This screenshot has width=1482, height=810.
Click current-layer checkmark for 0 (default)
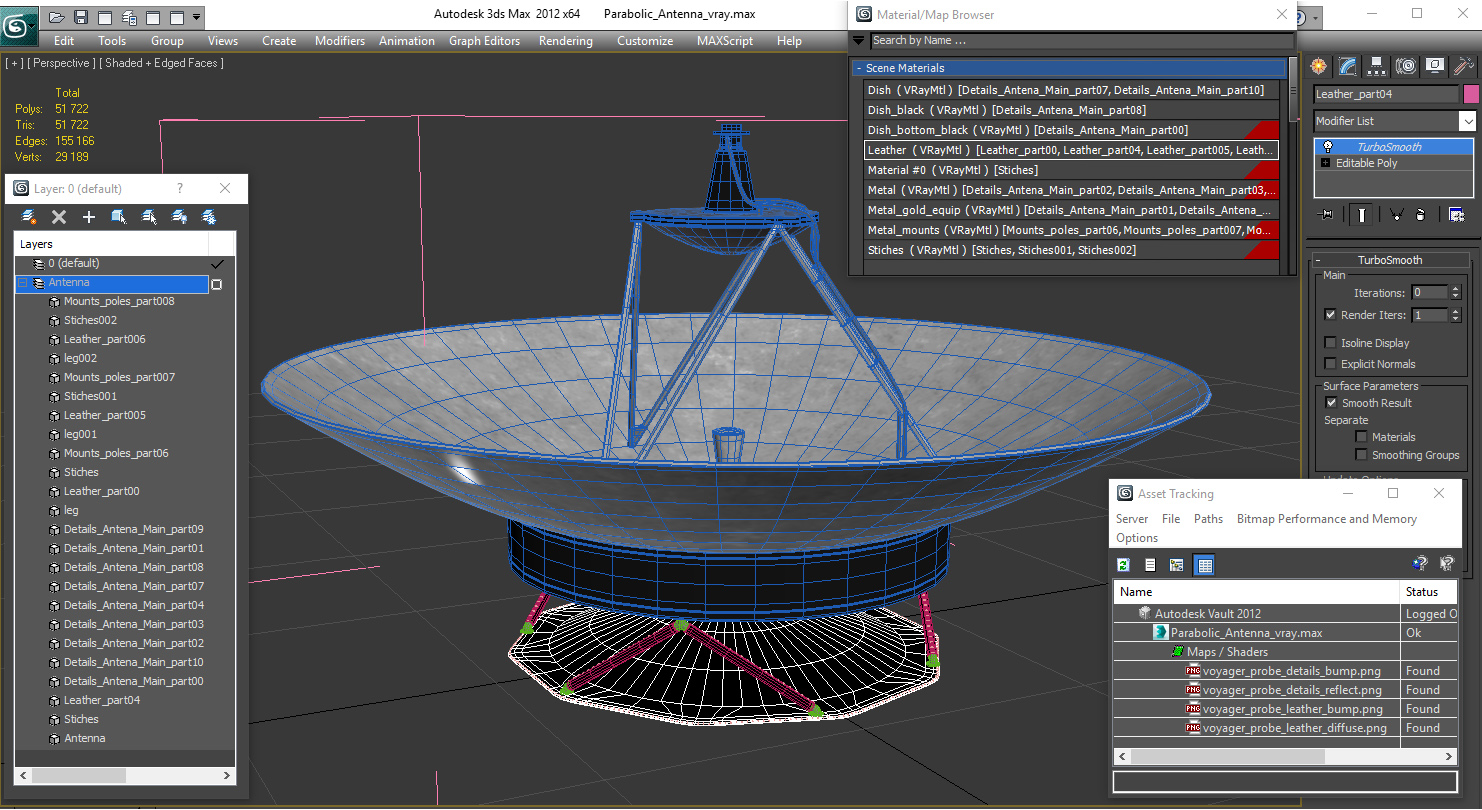[216, 264]
